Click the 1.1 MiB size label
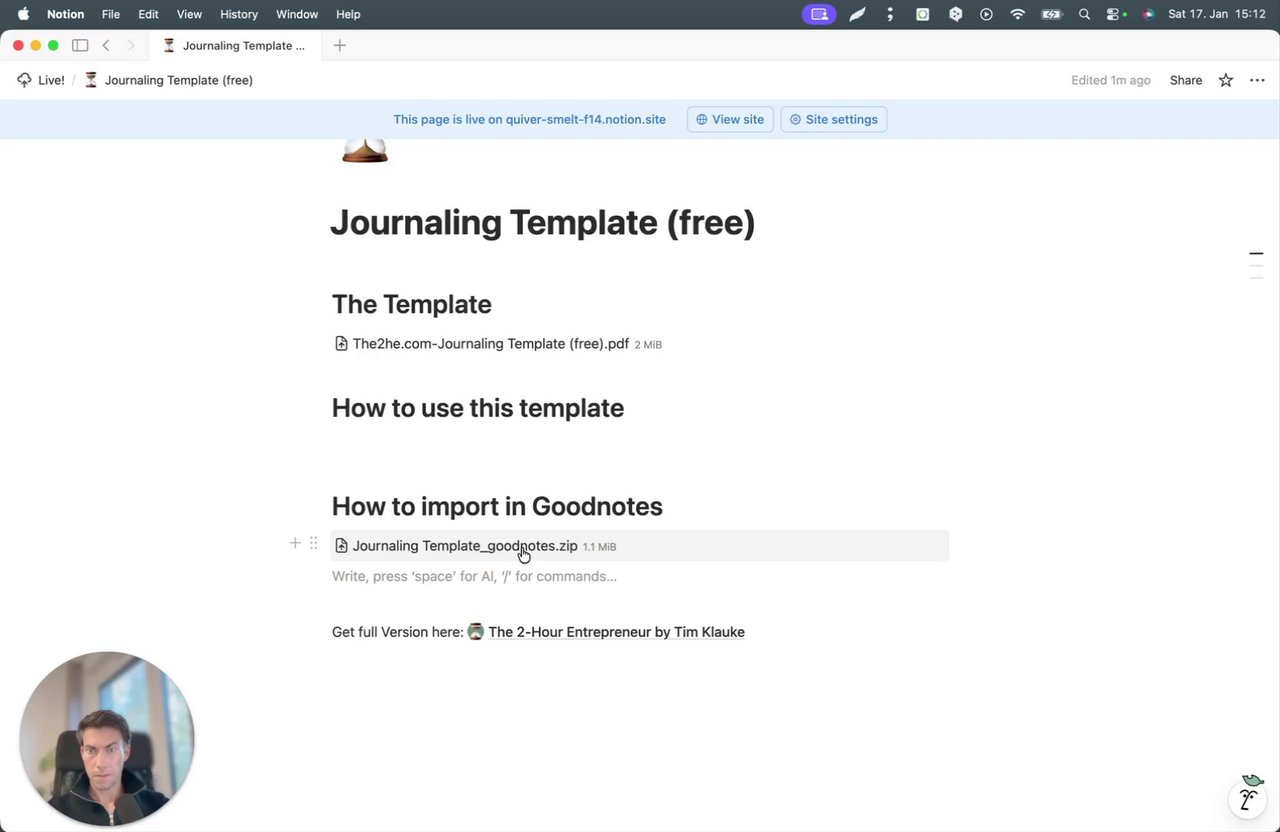Image resolution: width=1280 pixels, height=832 pixels. point(599,547)
